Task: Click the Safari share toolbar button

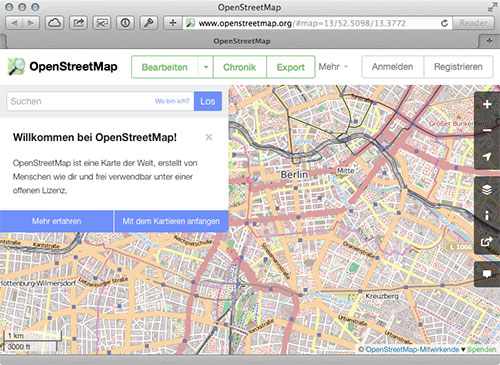Action: tap(78, 23)
